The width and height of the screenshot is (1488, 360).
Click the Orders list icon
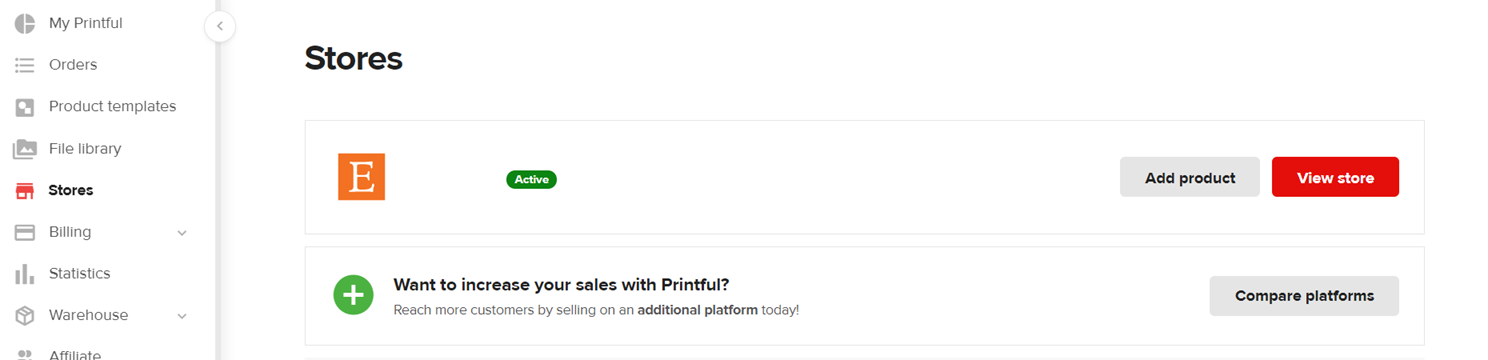click(24, 65)
